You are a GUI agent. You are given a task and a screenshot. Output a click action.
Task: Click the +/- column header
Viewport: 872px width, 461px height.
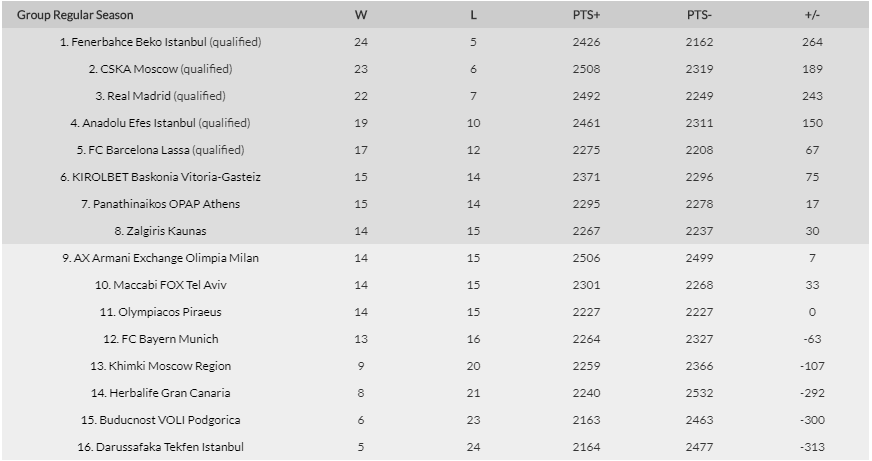812,15
